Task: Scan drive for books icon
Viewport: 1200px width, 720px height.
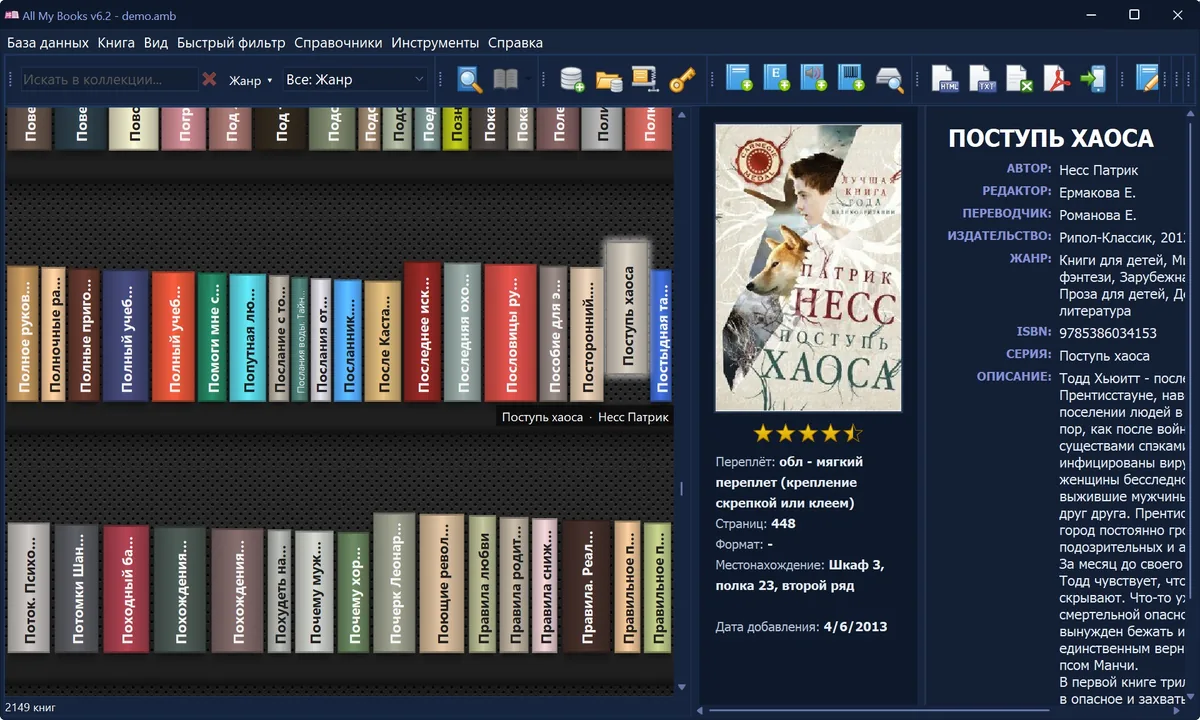Action: point(889,79)
